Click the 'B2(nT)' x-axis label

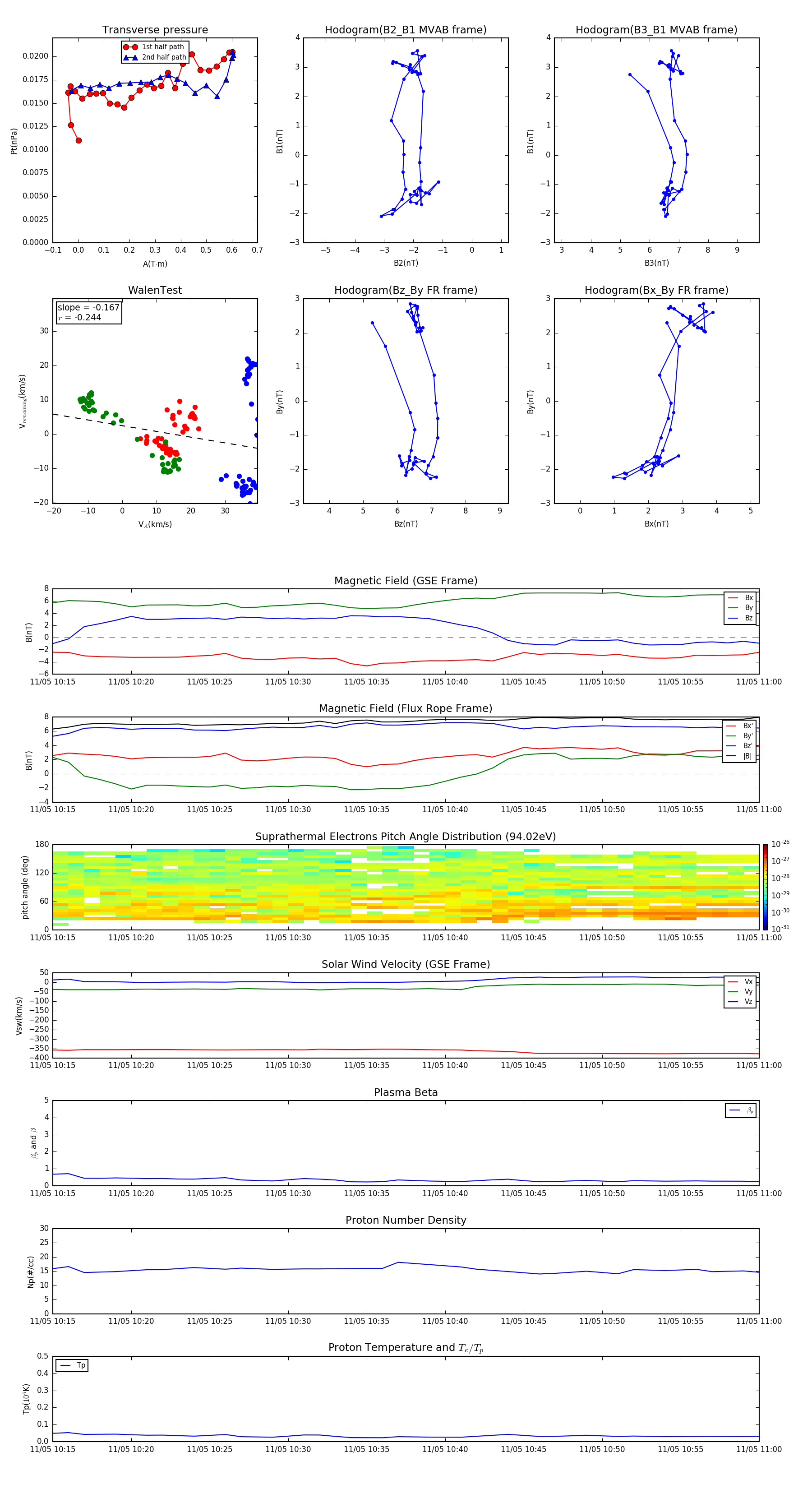pyautogui.click(x=406, y=263)
